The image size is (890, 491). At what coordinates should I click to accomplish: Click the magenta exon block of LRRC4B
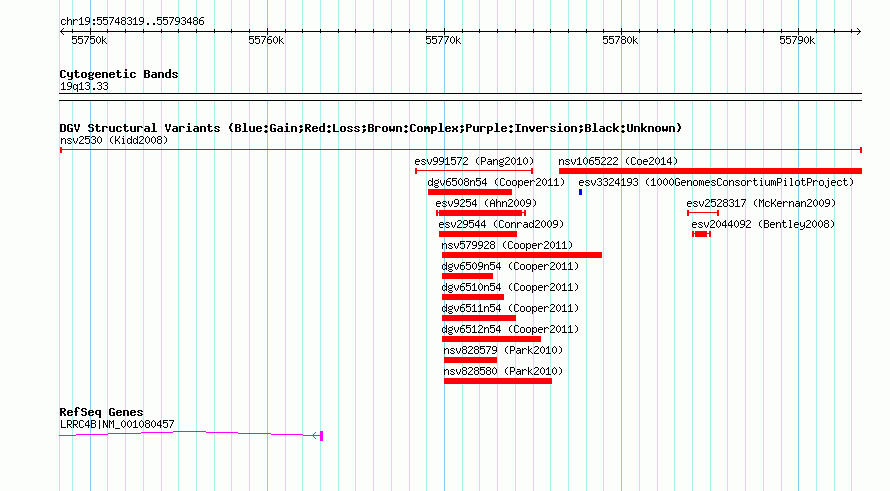coord(321,436)
